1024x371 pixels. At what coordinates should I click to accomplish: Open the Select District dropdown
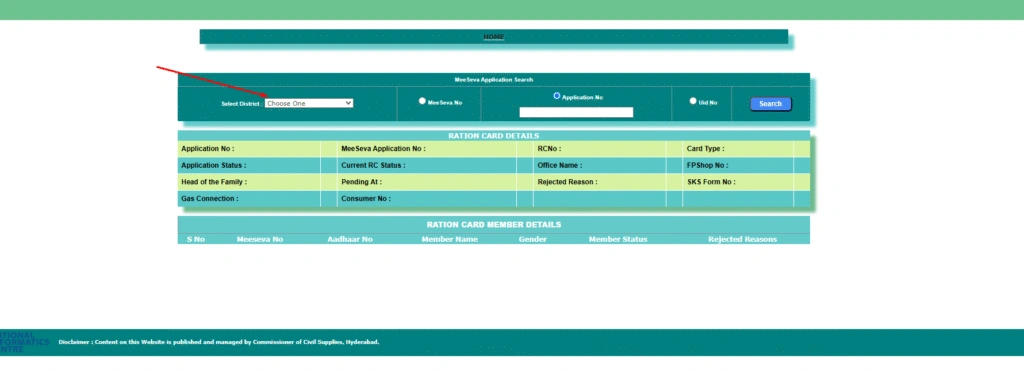click(309, 103)
